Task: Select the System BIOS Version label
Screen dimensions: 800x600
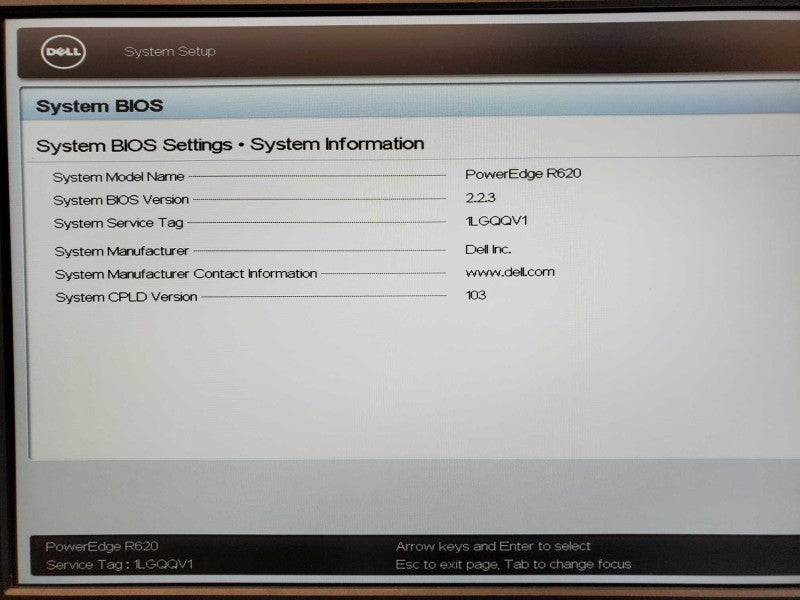Action: coord(121,200)
